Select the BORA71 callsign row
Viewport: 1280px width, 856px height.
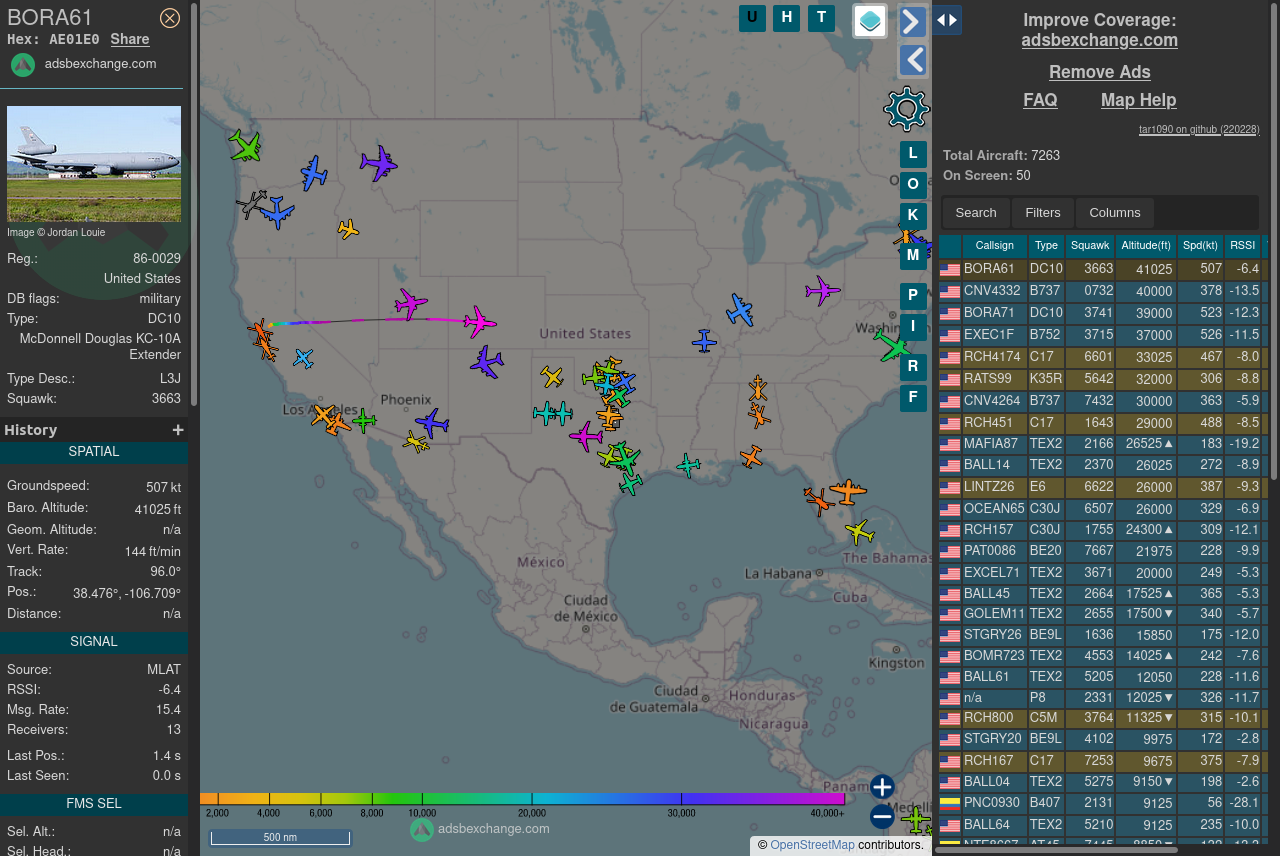pyautogui.click(x=1103, y=313)
